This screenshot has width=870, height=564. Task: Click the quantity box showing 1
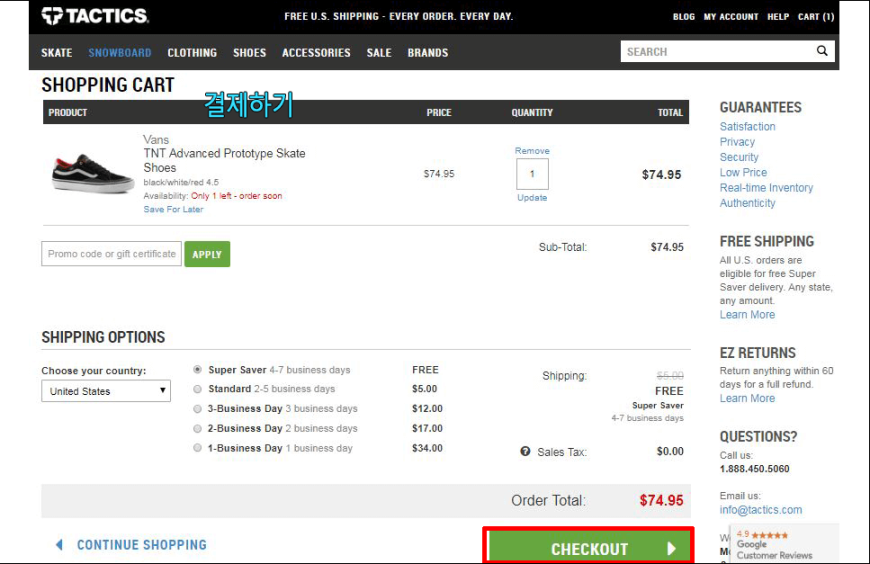532,174
